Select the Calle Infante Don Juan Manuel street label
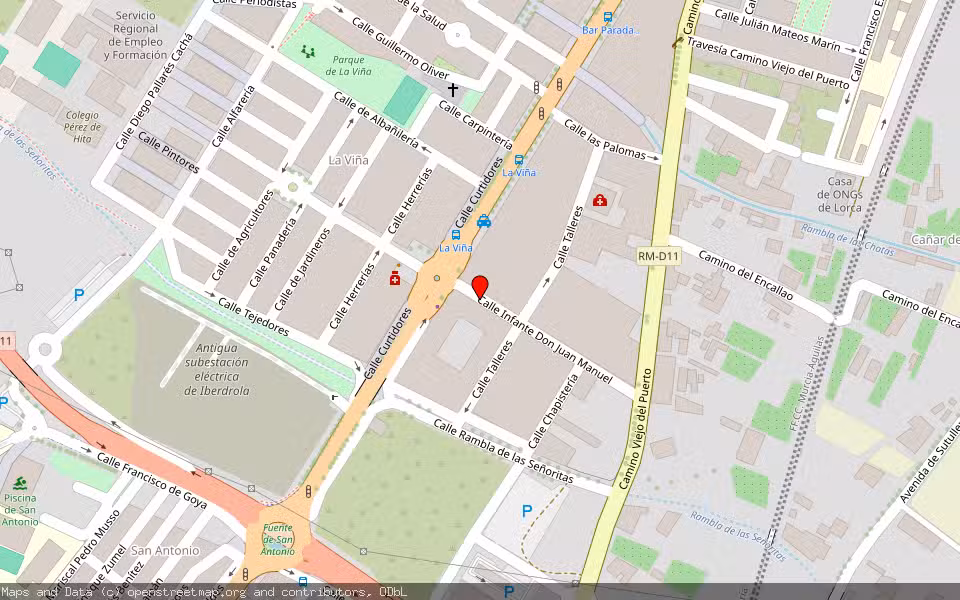 [545, 341]
